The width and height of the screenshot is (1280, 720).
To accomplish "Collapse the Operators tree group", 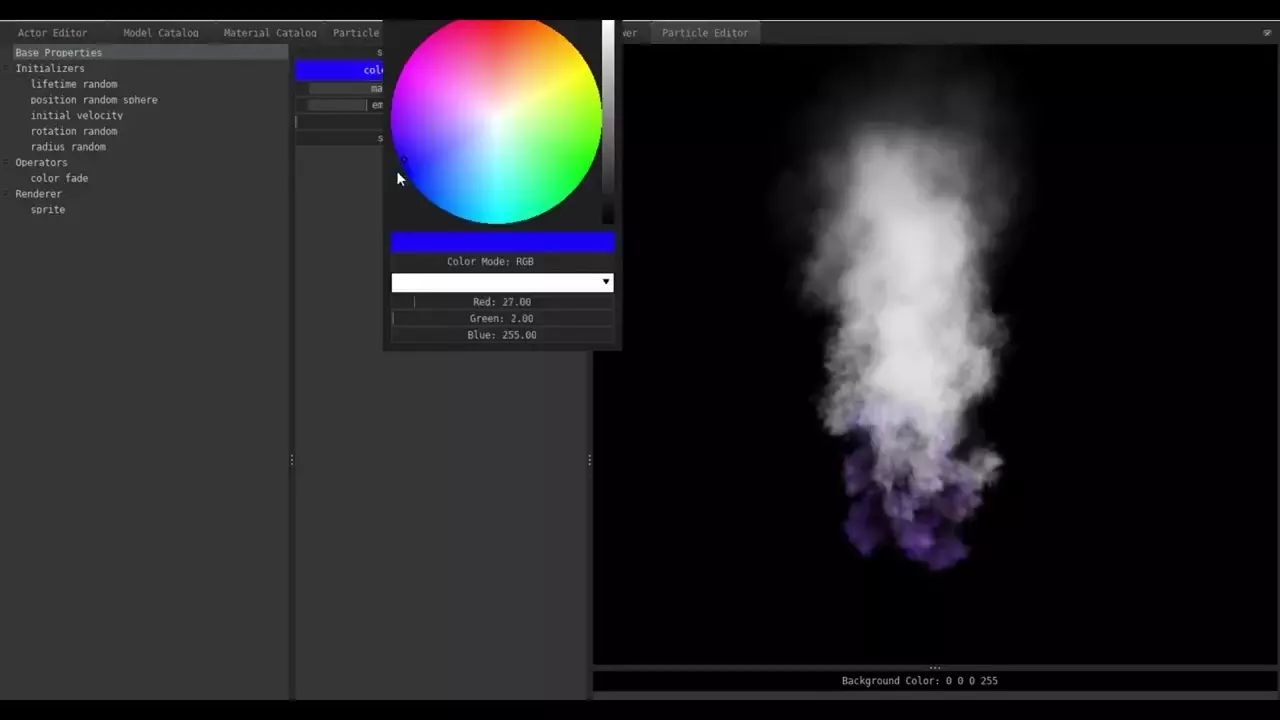I will pos(8,163).
